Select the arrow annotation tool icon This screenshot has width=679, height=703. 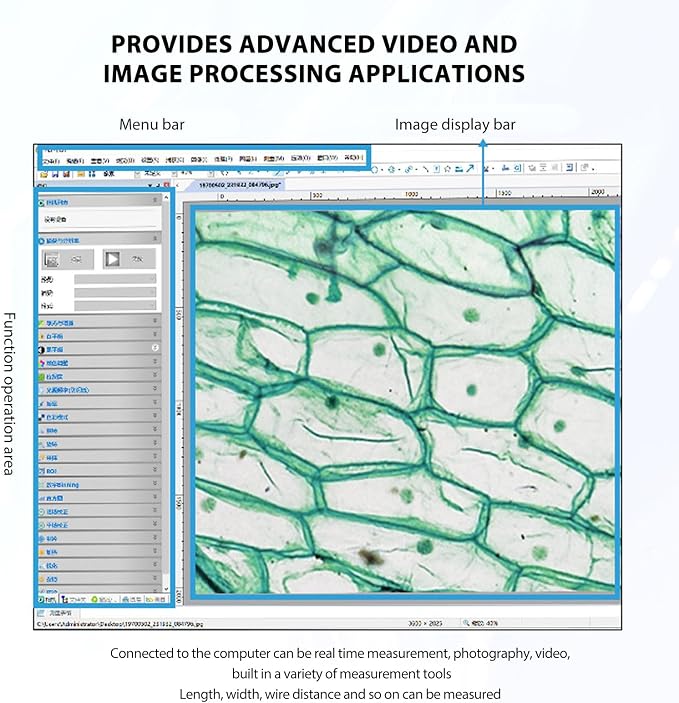click(470, 169)
